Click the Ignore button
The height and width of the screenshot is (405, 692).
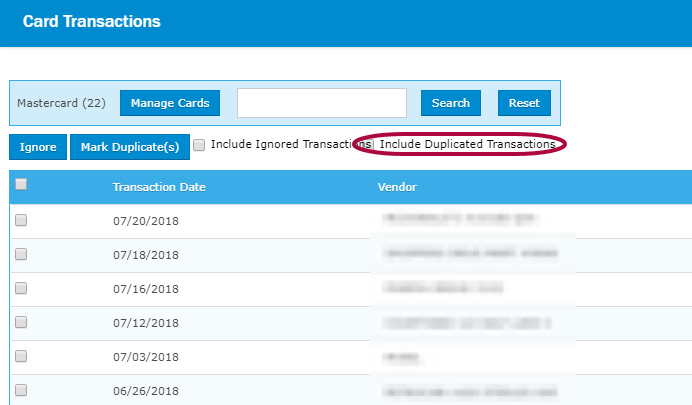pyautogui.click(x=38, y=147)
